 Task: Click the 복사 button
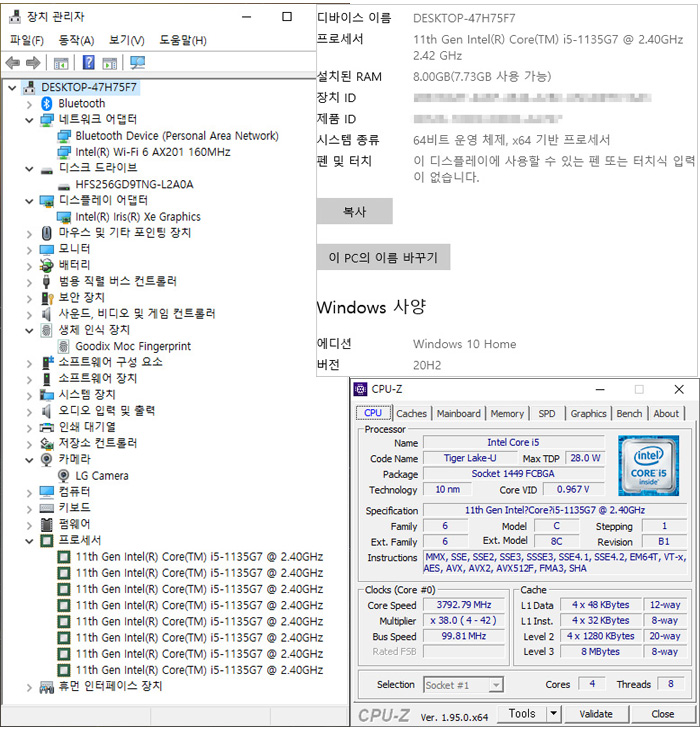click(355, 211)
